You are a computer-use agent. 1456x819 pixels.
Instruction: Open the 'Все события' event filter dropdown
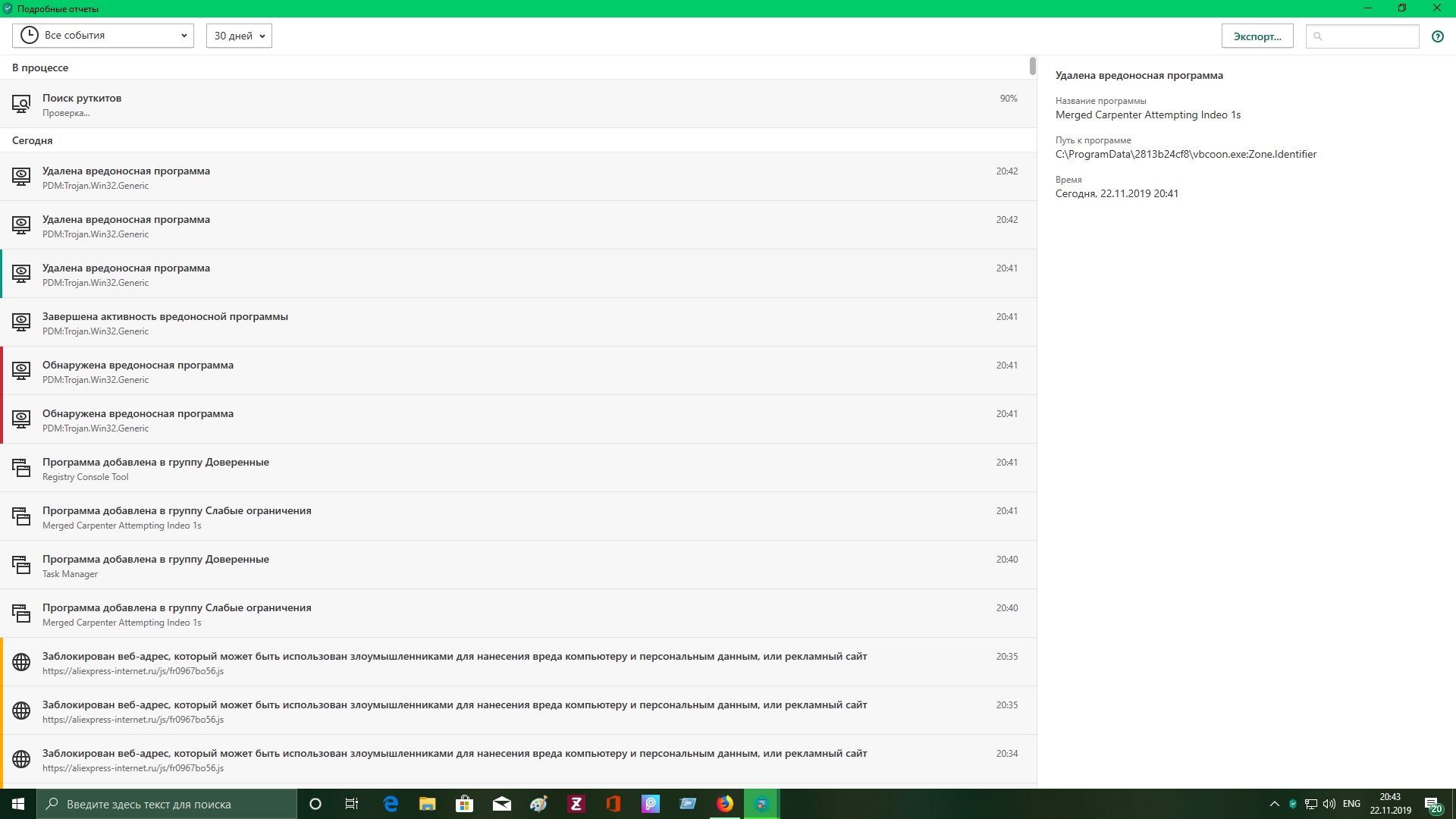[103, 36]
